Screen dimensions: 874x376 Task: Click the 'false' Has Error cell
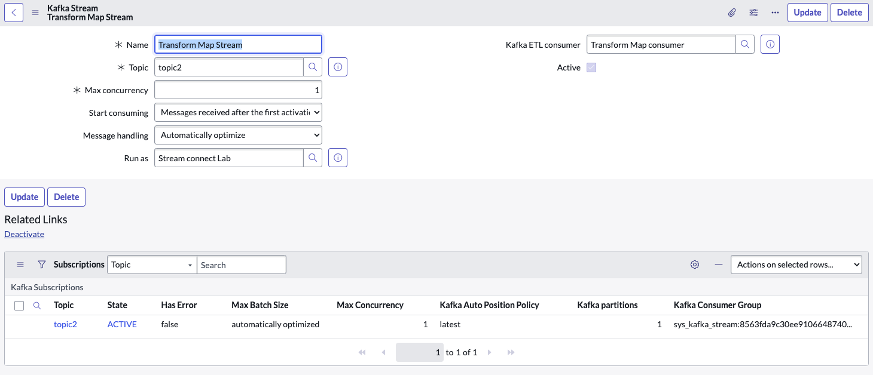pyautogui.click(x=169, y=324)
